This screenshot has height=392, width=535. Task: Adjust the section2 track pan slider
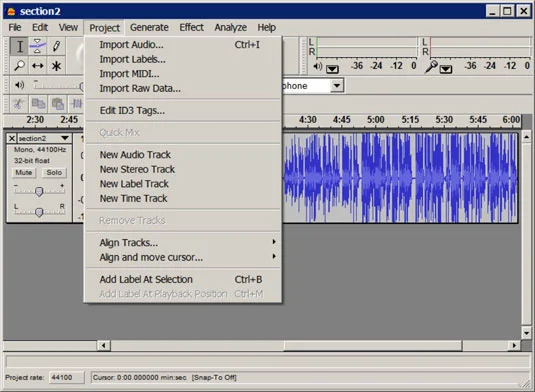click(39, 212)
